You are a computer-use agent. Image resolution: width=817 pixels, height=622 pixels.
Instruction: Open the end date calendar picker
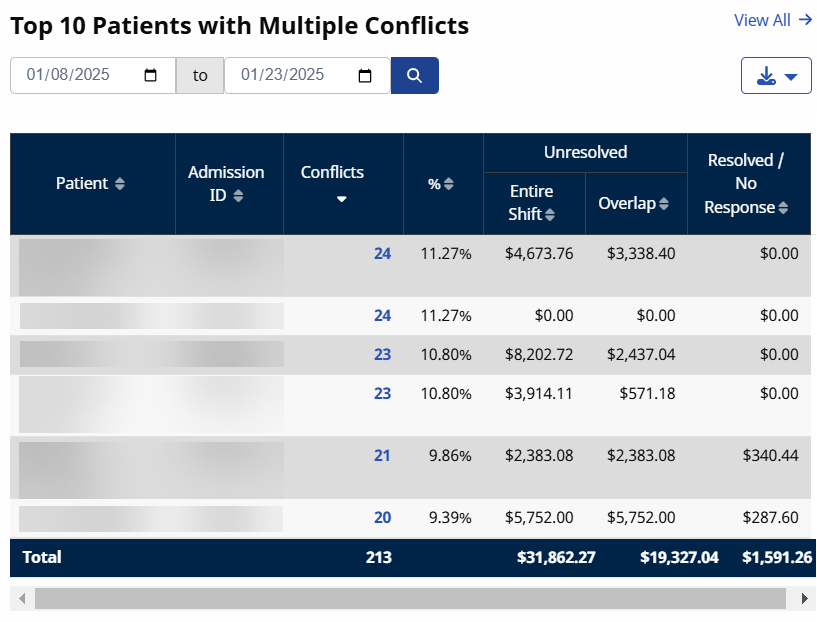(365, 76)
